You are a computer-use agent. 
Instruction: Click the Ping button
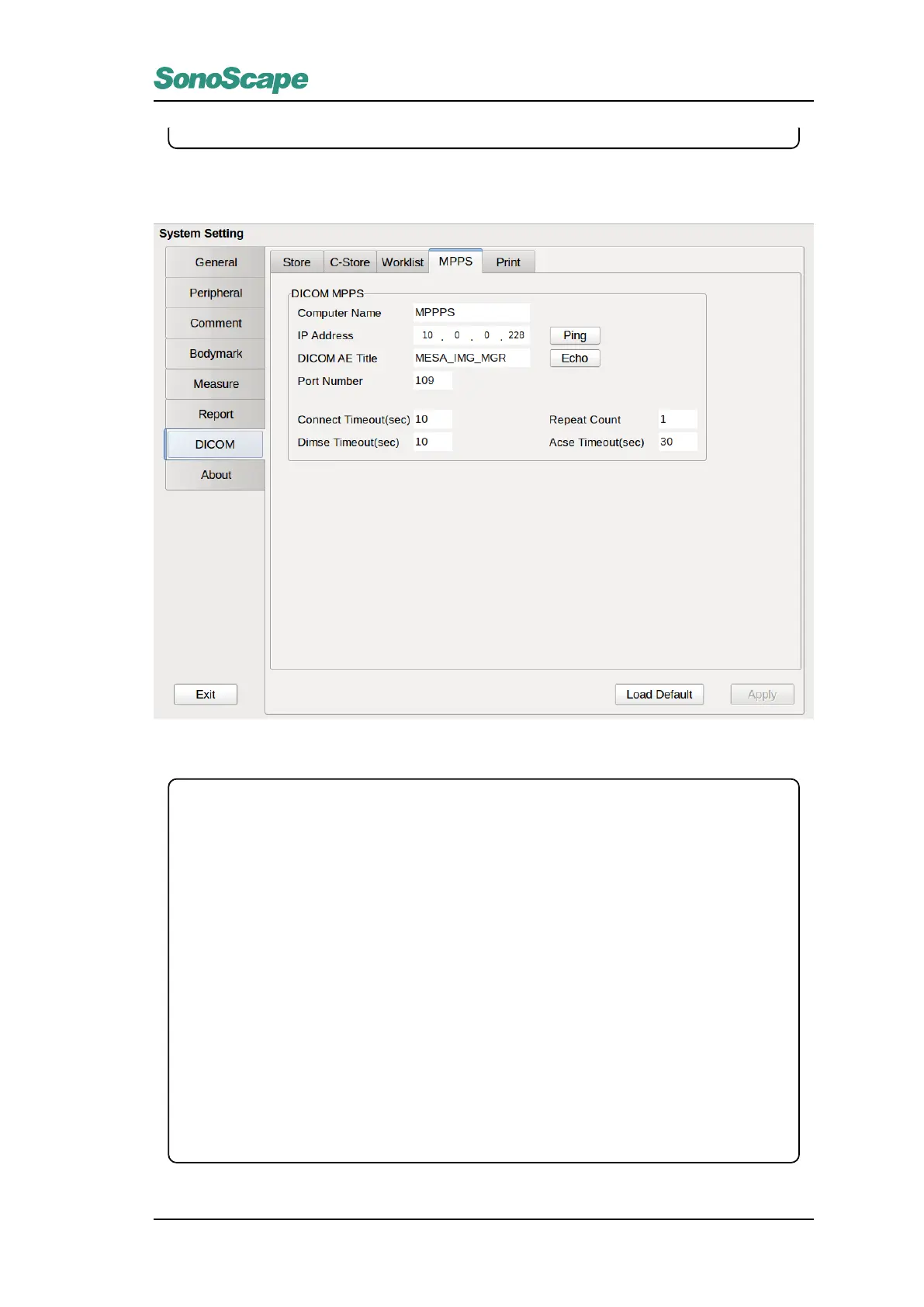click(575, 335)
